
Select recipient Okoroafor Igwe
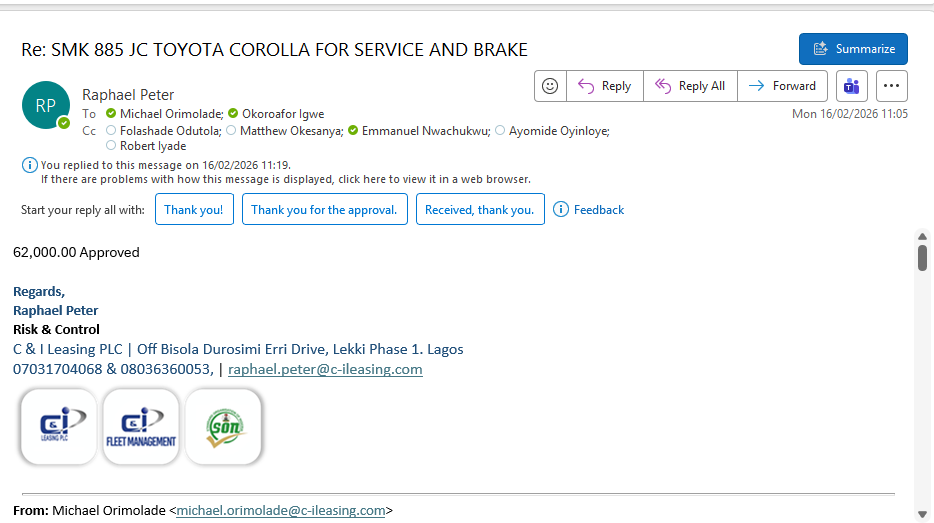283,114
